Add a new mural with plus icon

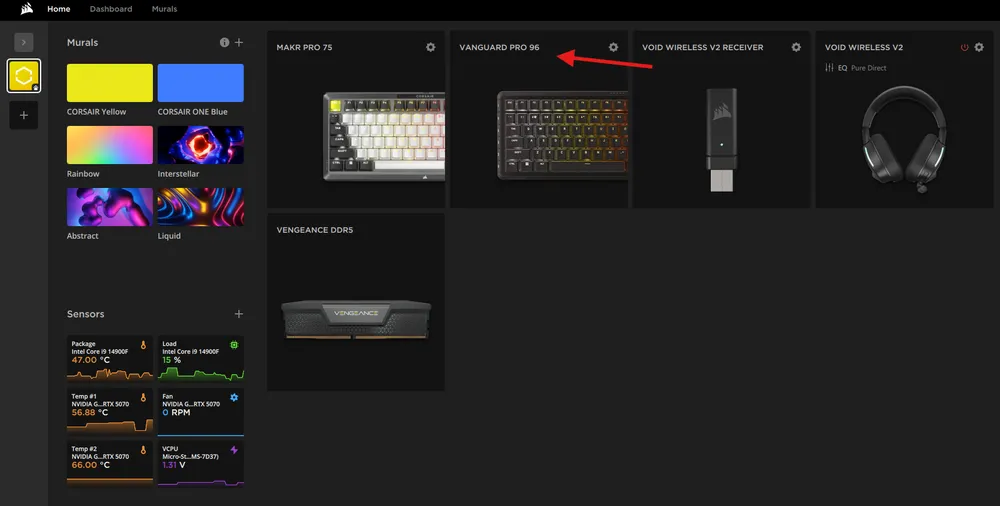coord(239,42)
